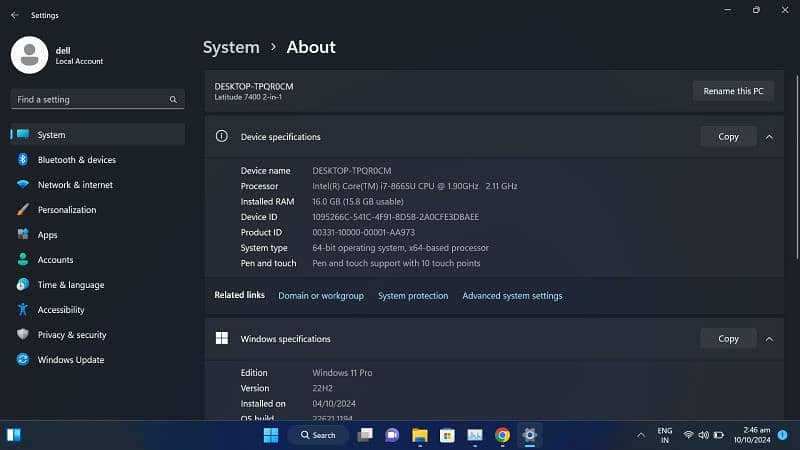Open Privacy & security settings
Viewport: 800px width, 450px height.
[x=71, y=335]
